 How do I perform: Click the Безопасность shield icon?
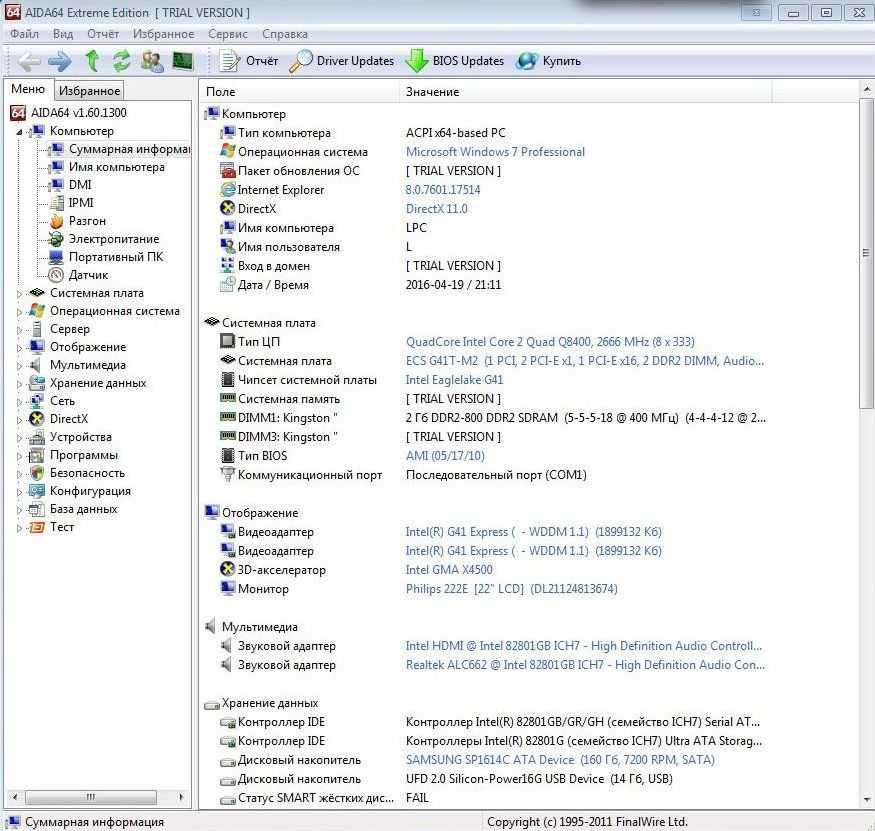(x=37, y=473)
